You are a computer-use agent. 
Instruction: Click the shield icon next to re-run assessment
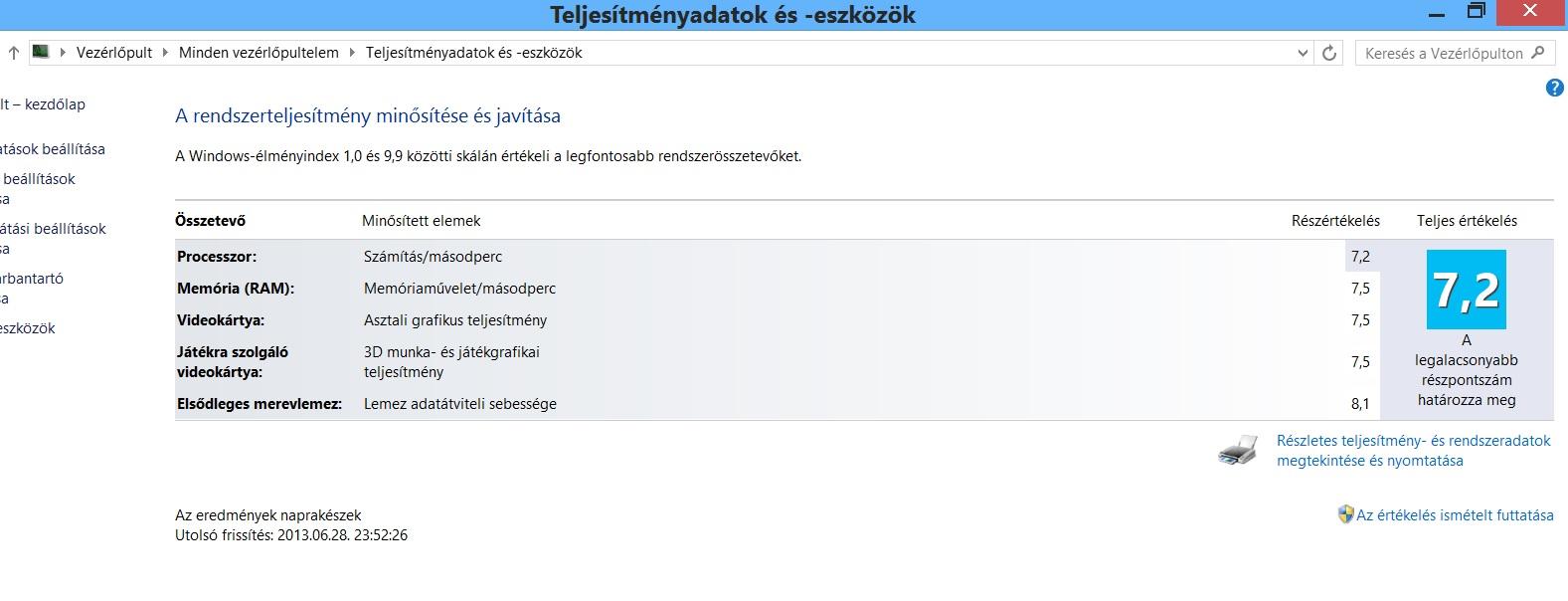(x=1346, y=514)
